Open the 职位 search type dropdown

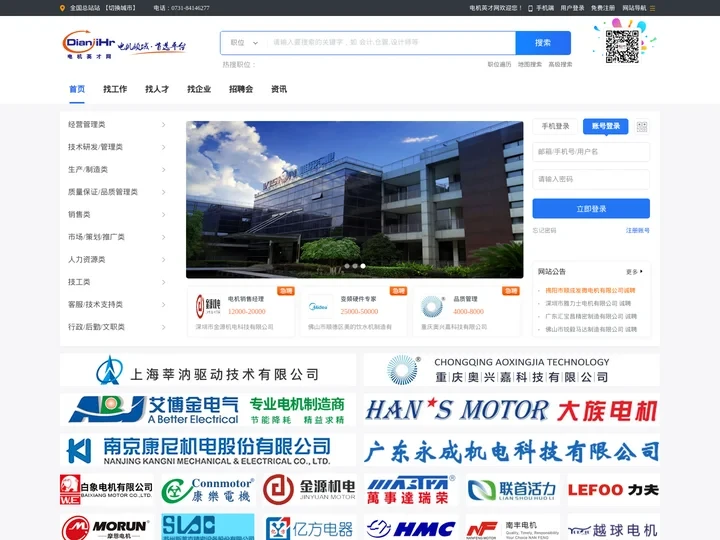tap(244, 43)
